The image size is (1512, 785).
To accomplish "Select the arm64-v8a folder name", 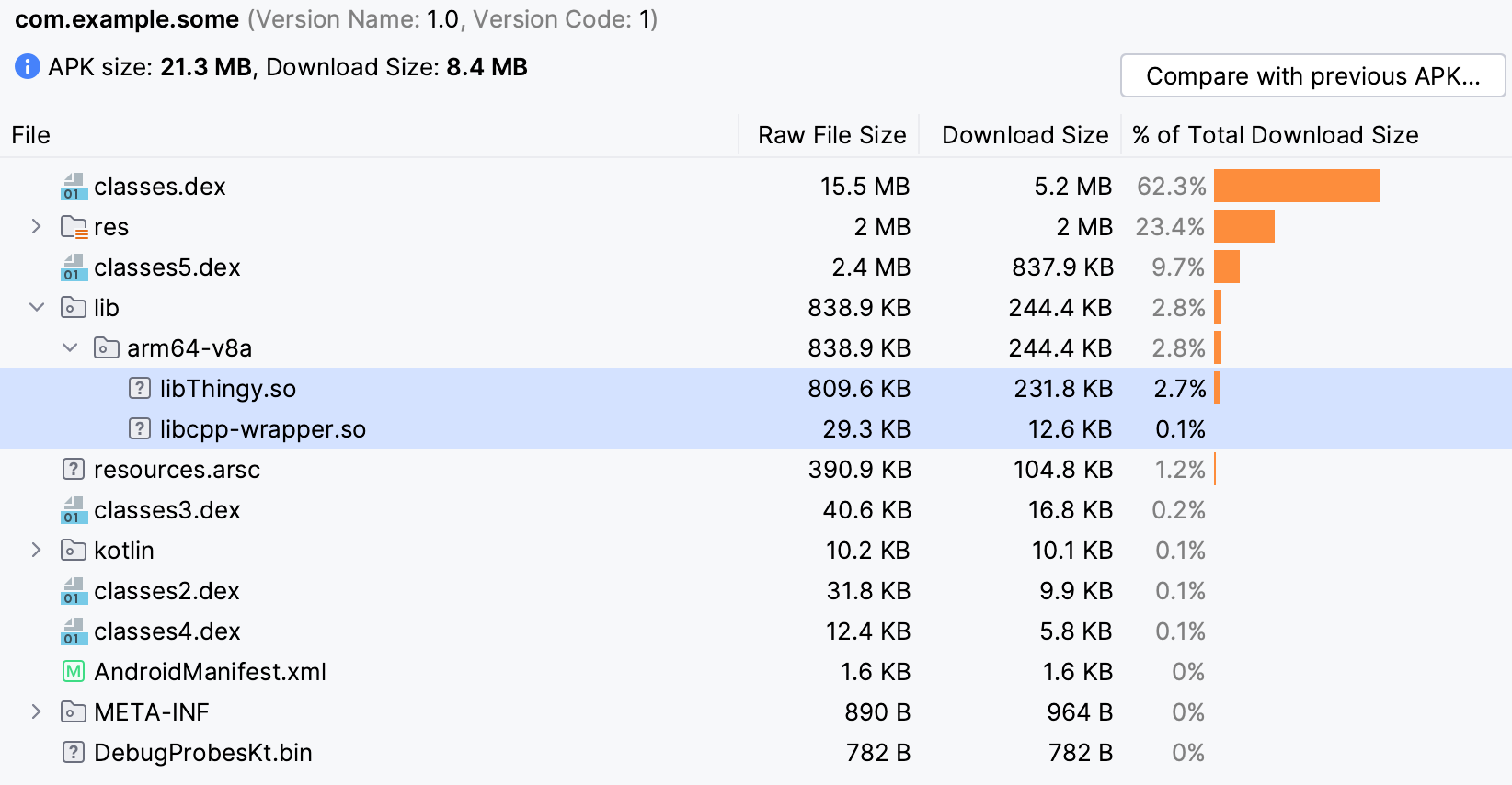I will click(x=189, y=348).
